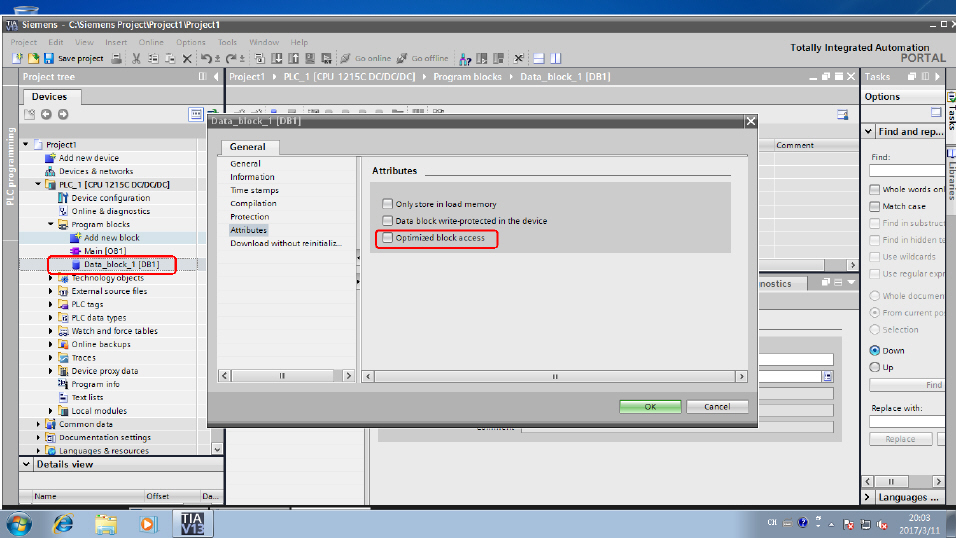The height and width of the screenshot is (538, 956).
Task: Split editor space vertically icon
Action: 555,59
